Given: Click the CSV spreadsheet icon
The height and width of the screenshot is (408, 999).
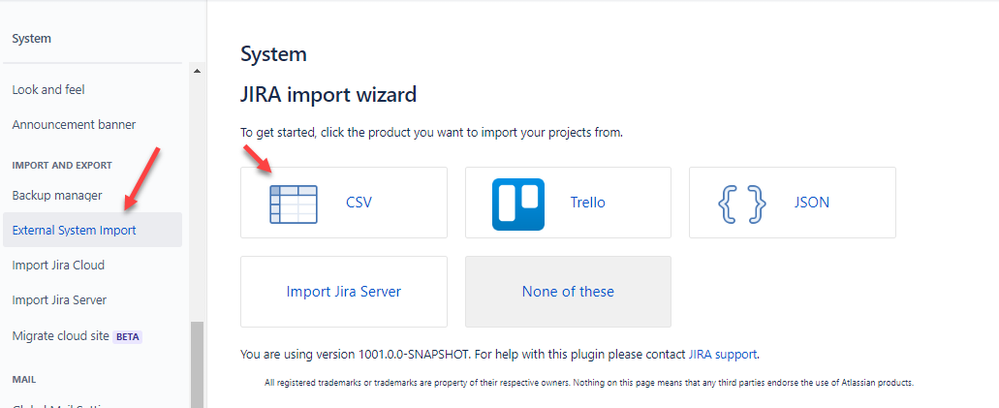Looking at the screenshot, I should pos(293,204).
